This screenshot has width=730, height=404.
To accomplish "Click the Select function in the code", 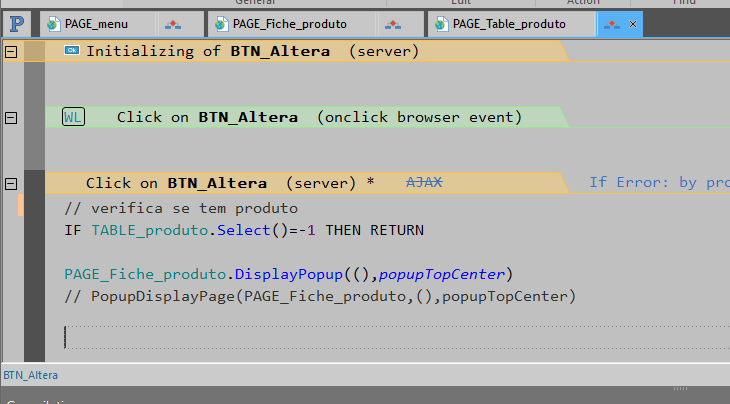I will tap(243, 230).
